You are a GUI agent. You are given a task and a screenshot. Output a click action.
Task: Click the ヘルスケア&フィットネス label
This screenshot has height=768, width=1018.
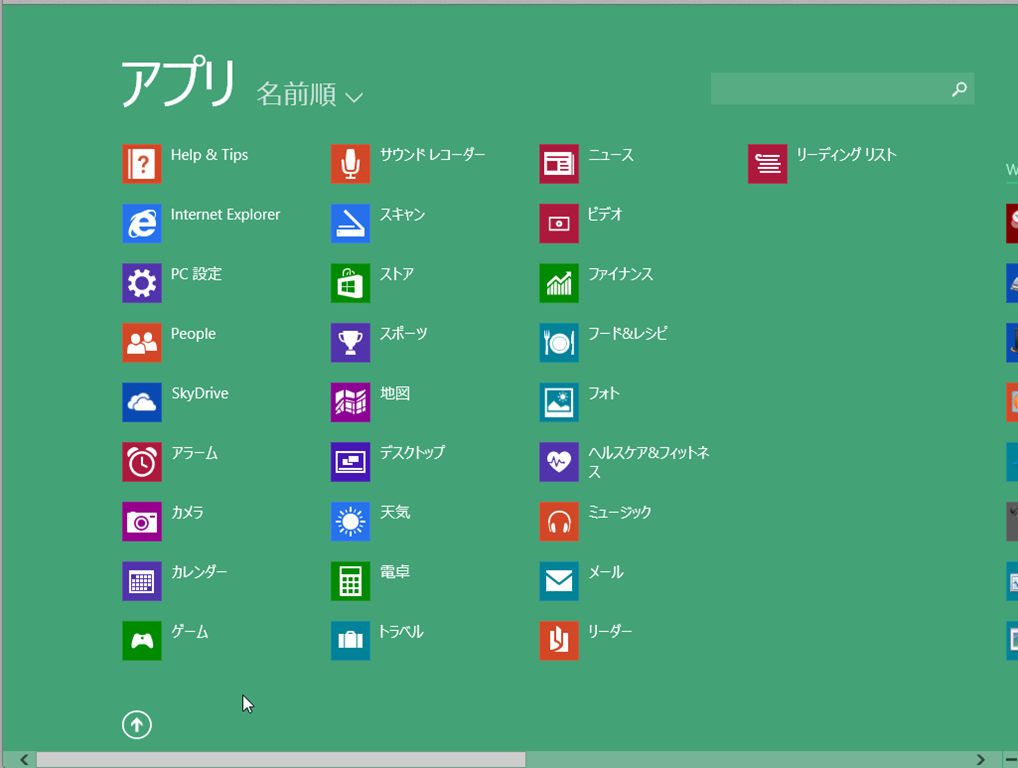[x=649, y=462]
